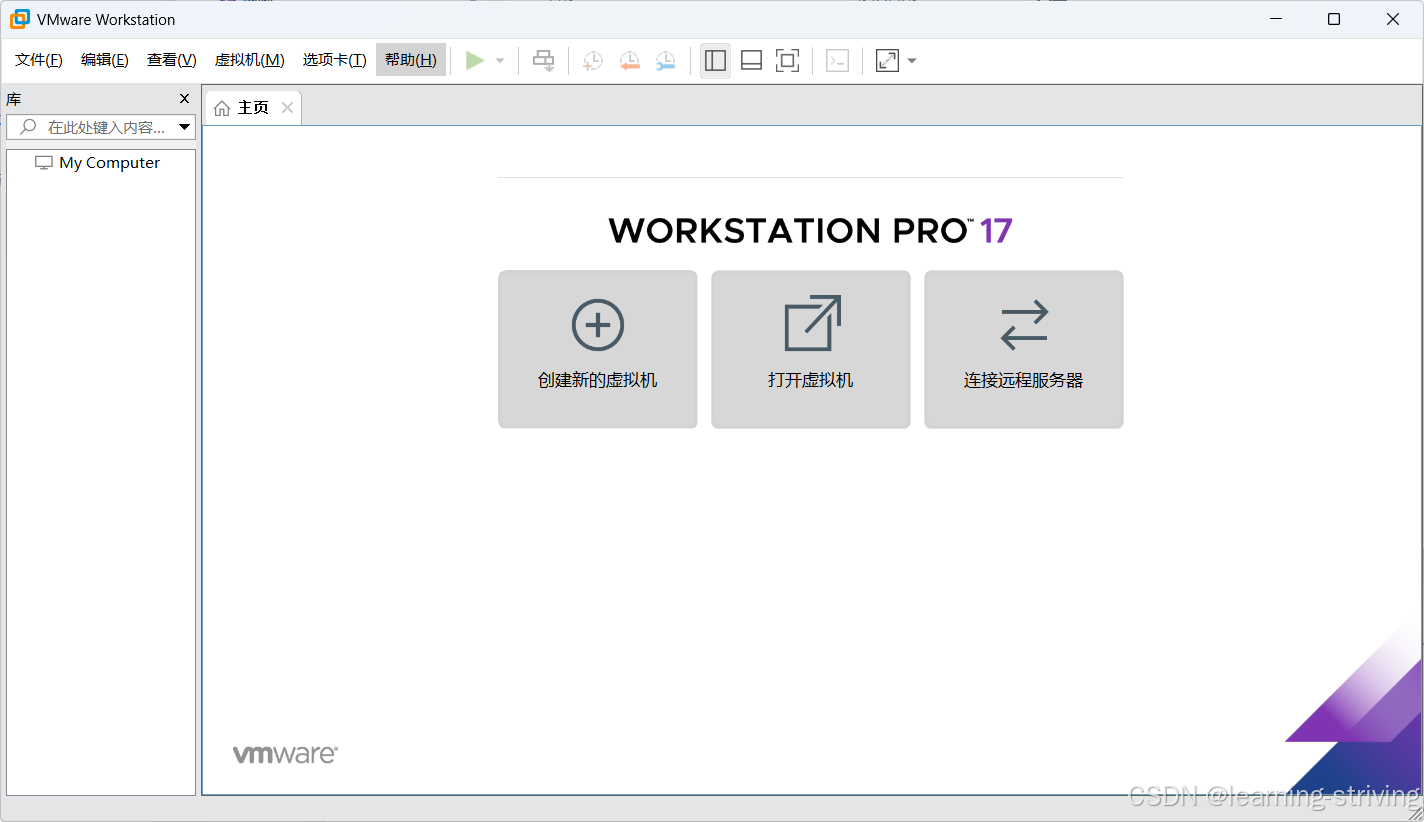Click the console view toolbar icon
Viewport: 1424px width, 822px height.
(837, 61)
